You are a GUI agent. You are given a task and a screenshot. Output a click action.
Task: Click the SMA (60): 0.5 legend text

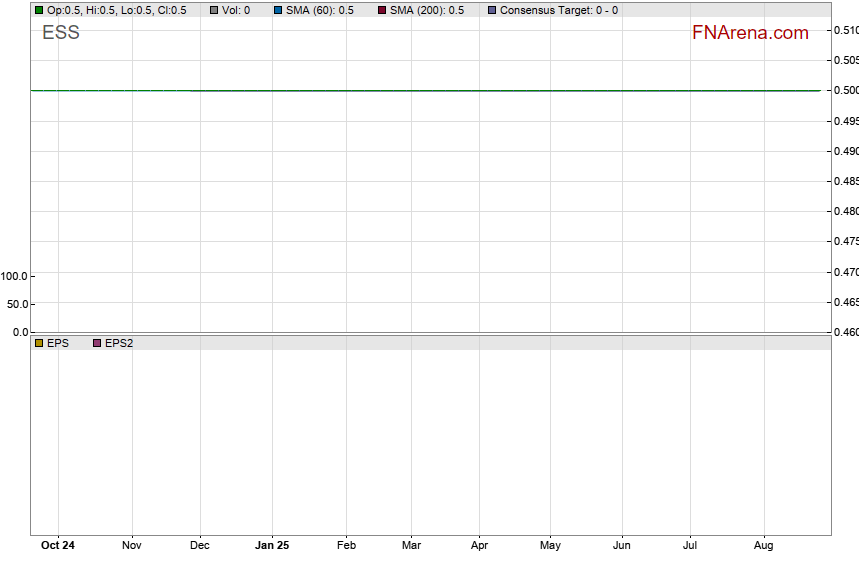point(320,10)
